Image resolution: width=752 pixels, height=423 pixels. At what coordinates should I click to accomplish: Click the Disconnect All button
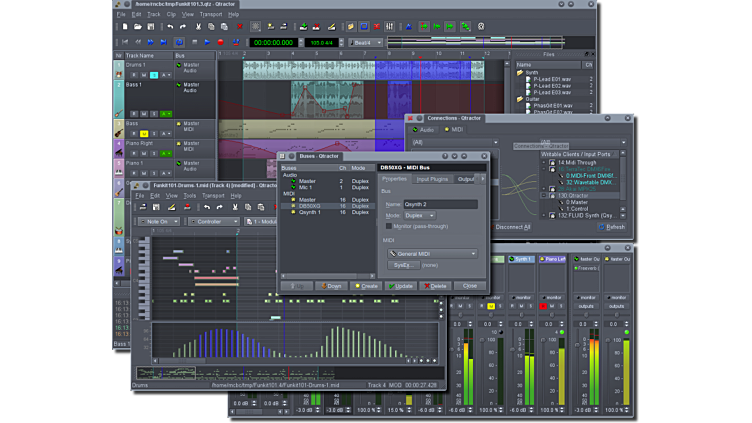[511, 227]
